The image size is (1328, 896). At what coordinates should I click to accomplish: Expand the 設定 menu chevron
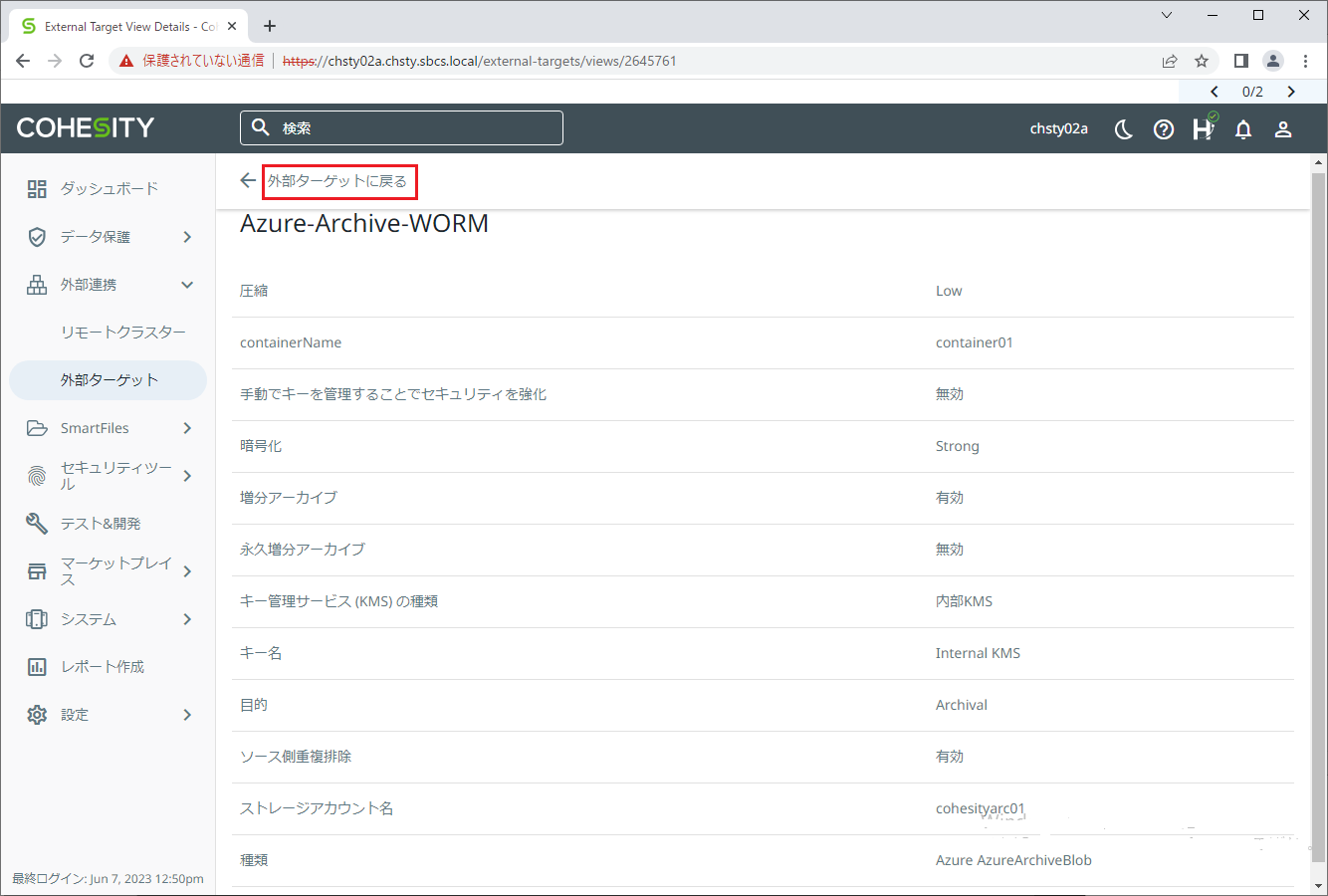click(187, 715)
